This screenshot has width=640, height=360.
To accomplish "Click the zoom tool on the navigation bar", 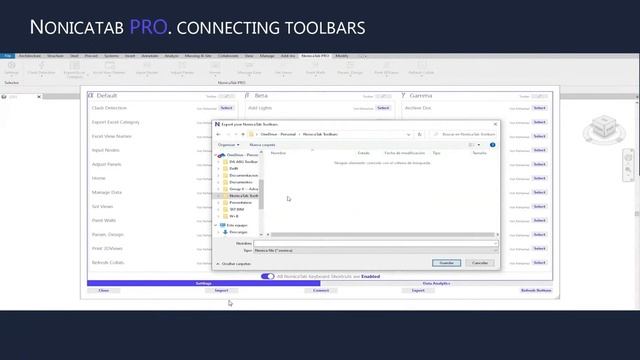I will click(x=628, y=169).
